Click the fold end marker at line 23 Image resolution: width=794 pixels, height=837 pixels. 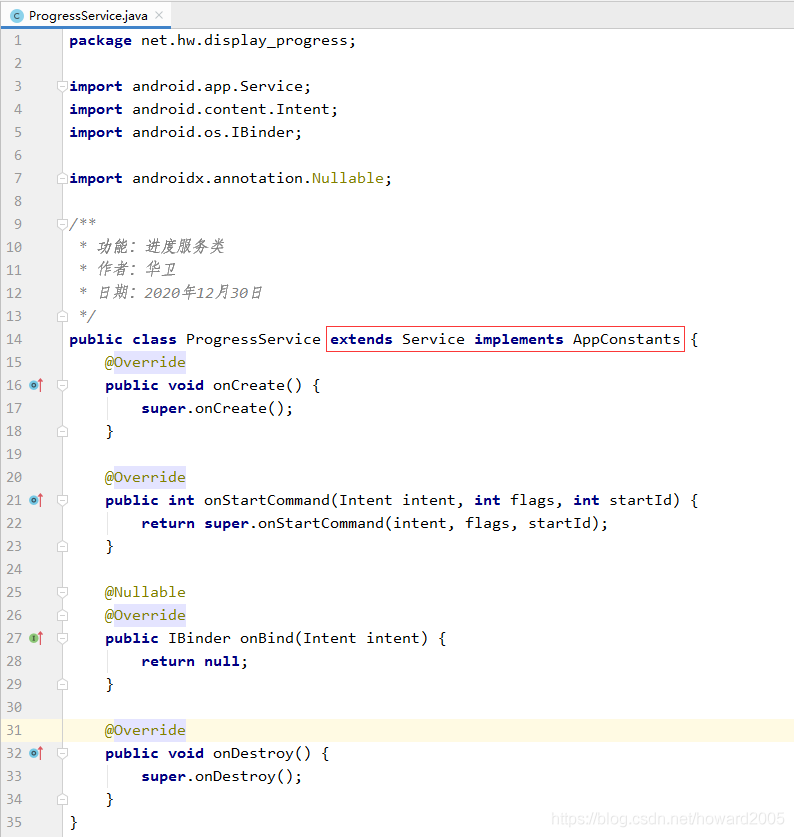pyautogui.click(x=62, y=546)
